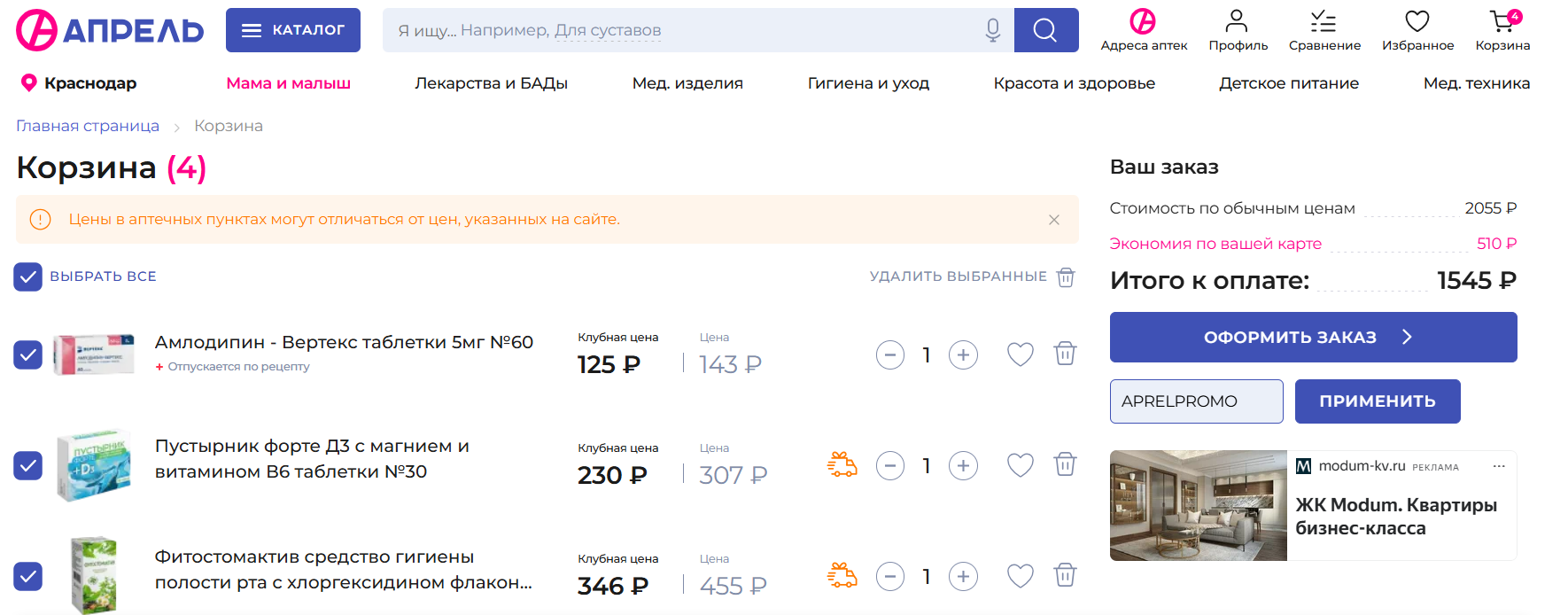Add Фитостомактив to favorites heart
The height and width of the screenshot is (615, 1568).
pyautogui.click(x=1021, y=576)
